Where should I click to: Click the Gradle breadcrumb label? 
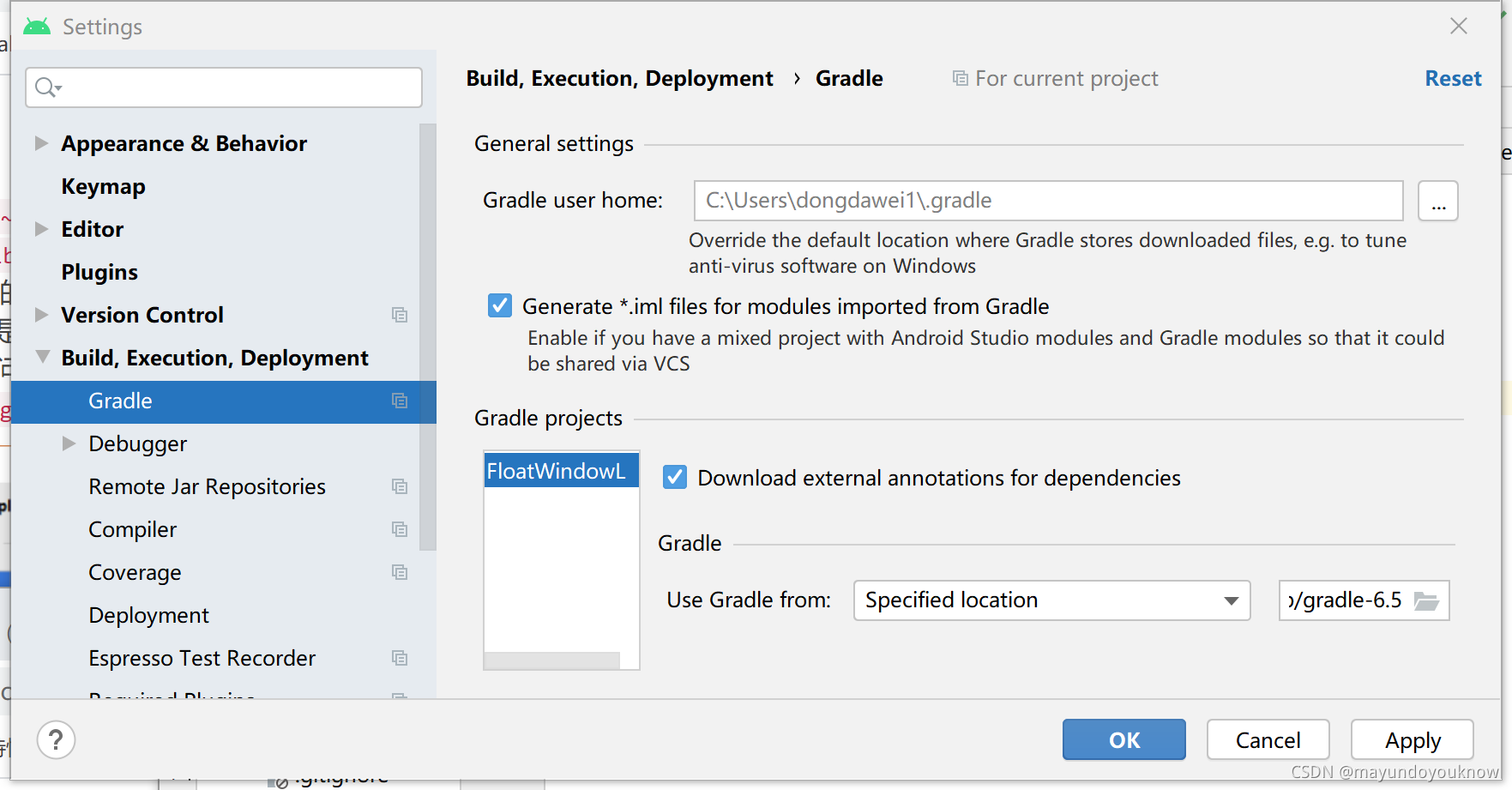tap(849, 79)
